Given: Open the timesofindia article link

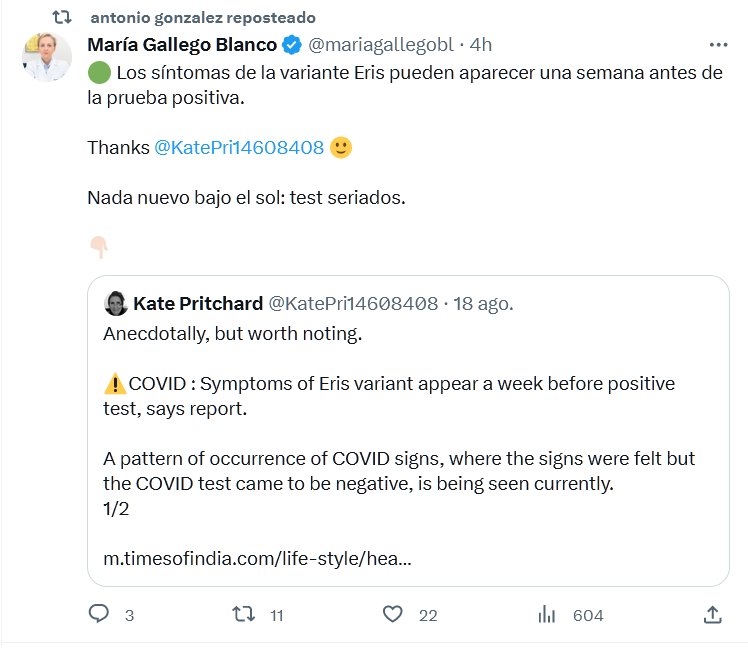Looking at the screenshot, I should pyautogui.click(x=257, y=560).
